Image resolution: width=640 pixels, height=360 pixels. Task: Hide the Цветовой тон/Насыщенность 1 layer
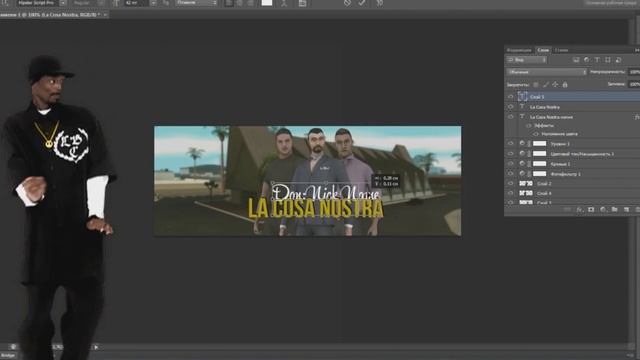point(511,154)
